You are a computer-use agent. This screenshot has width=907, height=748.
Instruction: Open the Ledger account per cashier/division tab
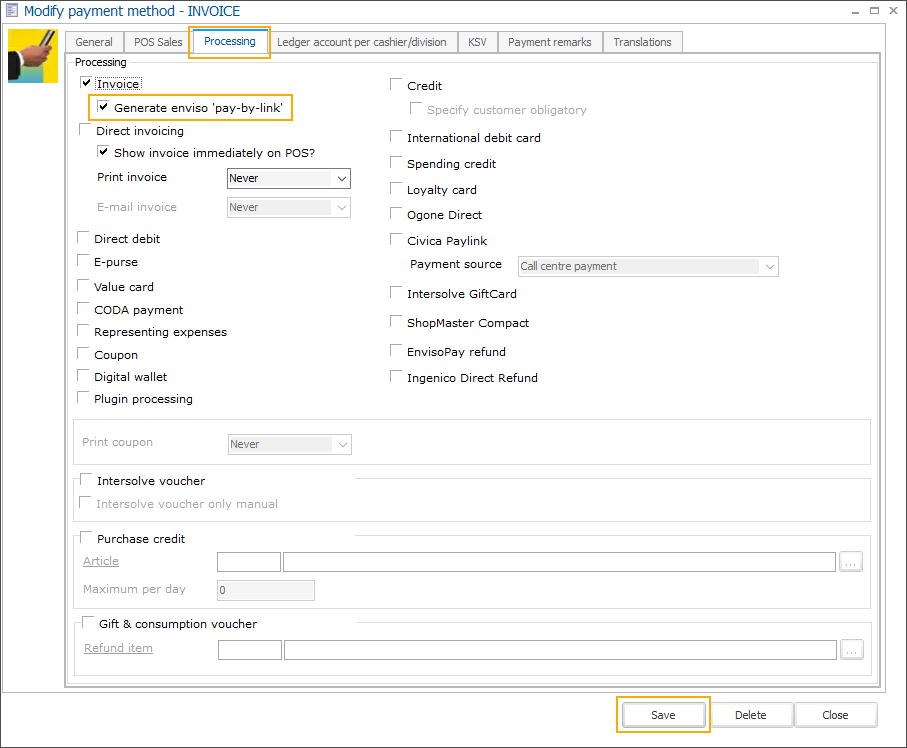coord(363,41)
